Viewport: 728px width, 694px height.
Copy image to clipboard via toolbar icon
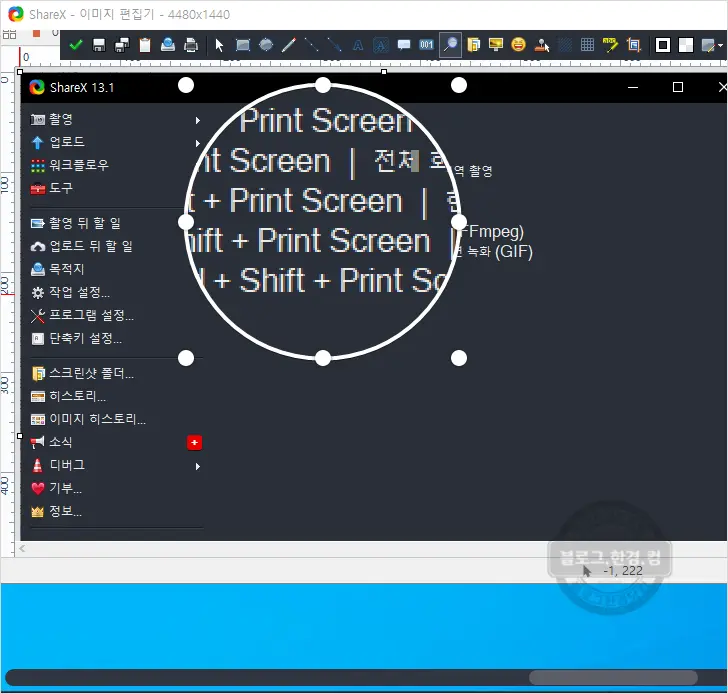point(145,45)
